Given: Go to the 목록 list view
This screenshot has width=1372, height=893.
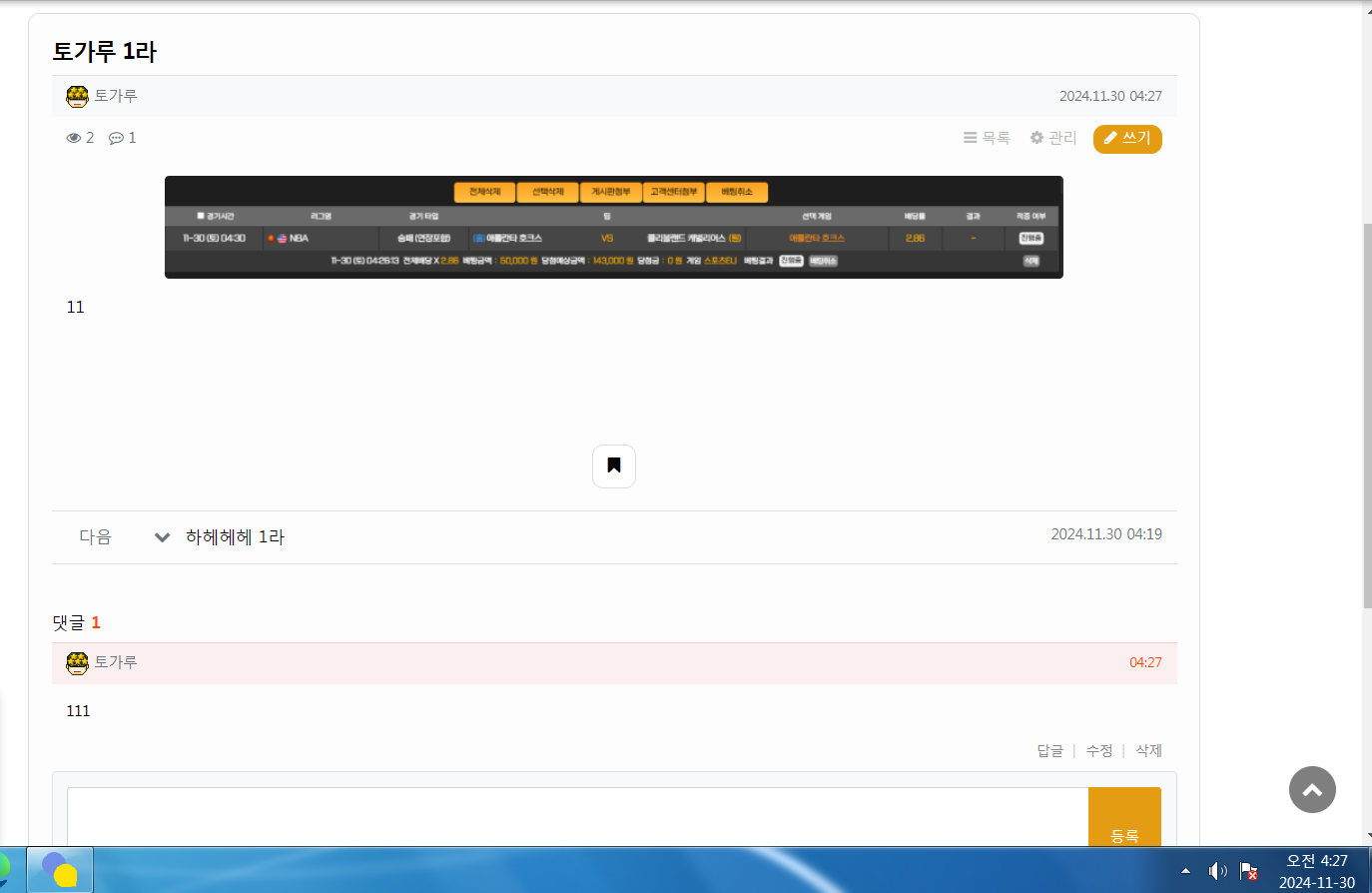Looking at the screenshot, I should point(987,138).
